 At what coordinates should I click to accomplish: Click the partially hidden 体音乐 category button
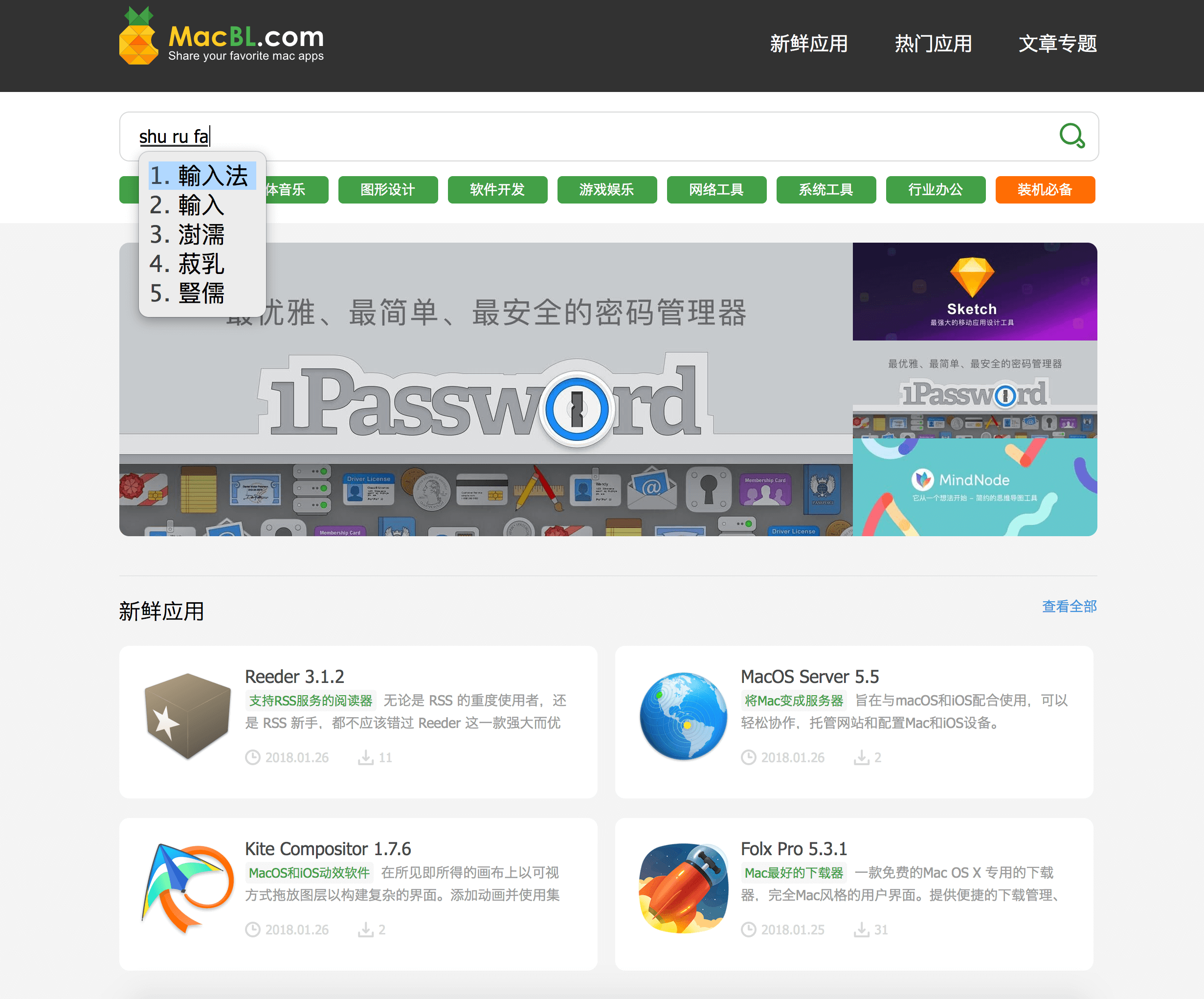(x=297, y=190)
